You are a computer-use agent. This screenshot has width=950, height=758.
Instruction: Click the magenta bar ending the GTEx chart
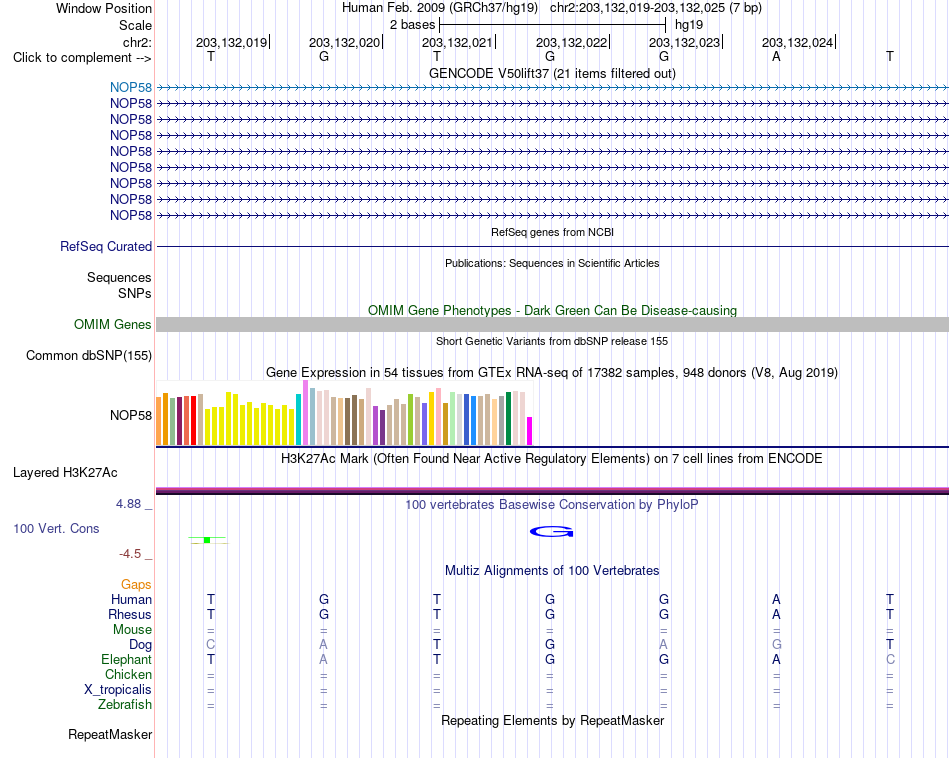click(x=530, y=431)
